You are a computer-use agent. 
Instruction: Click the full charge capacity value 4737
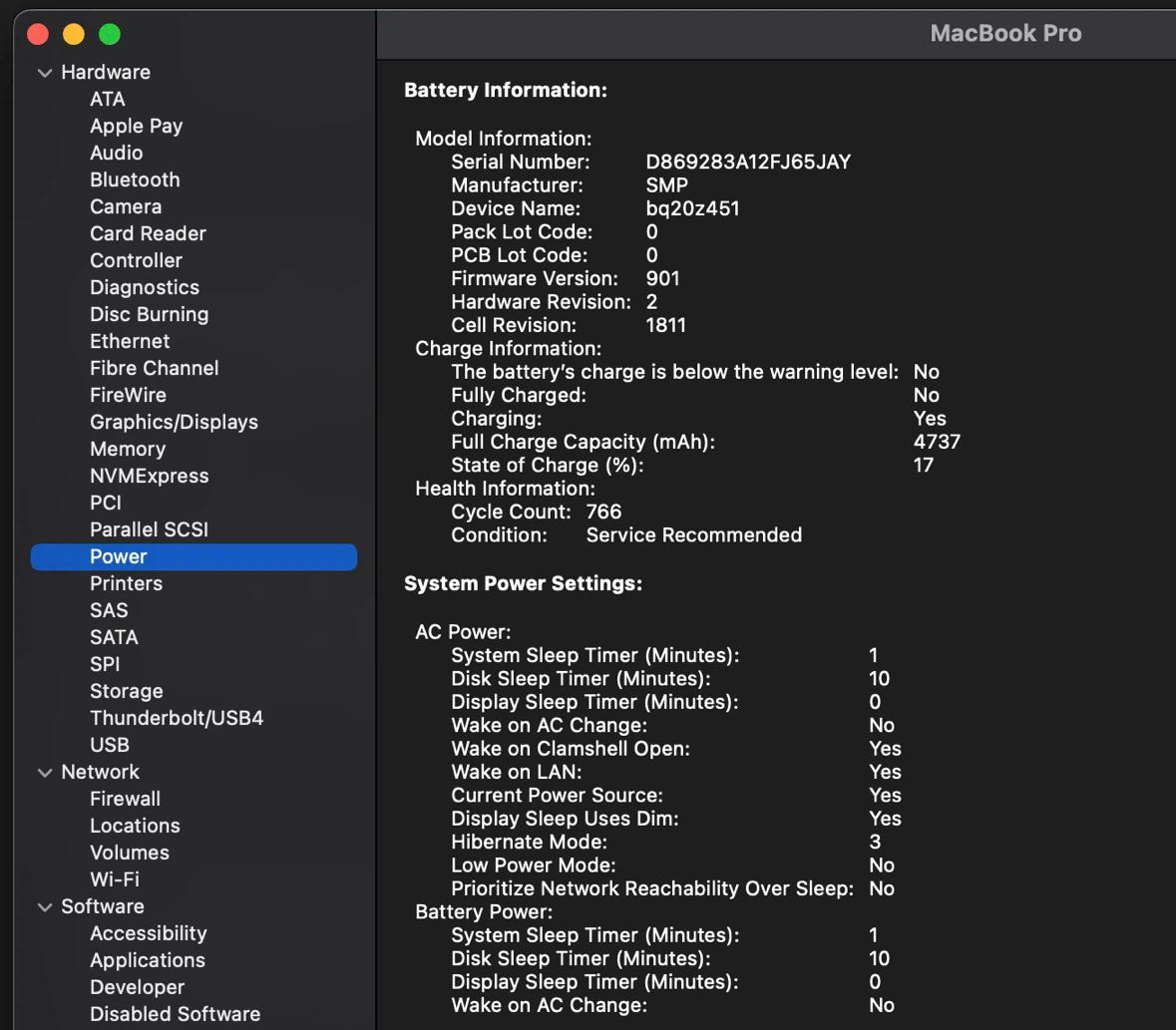[x=937, y=443]
